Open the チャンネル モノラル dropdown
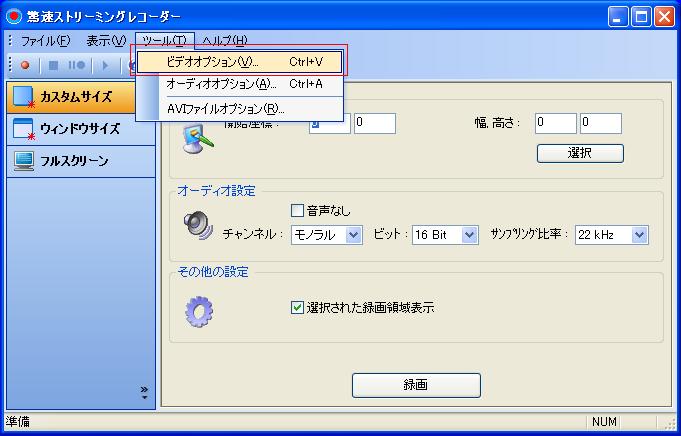Screen dimensions: 681x436 tap(327, 235)
